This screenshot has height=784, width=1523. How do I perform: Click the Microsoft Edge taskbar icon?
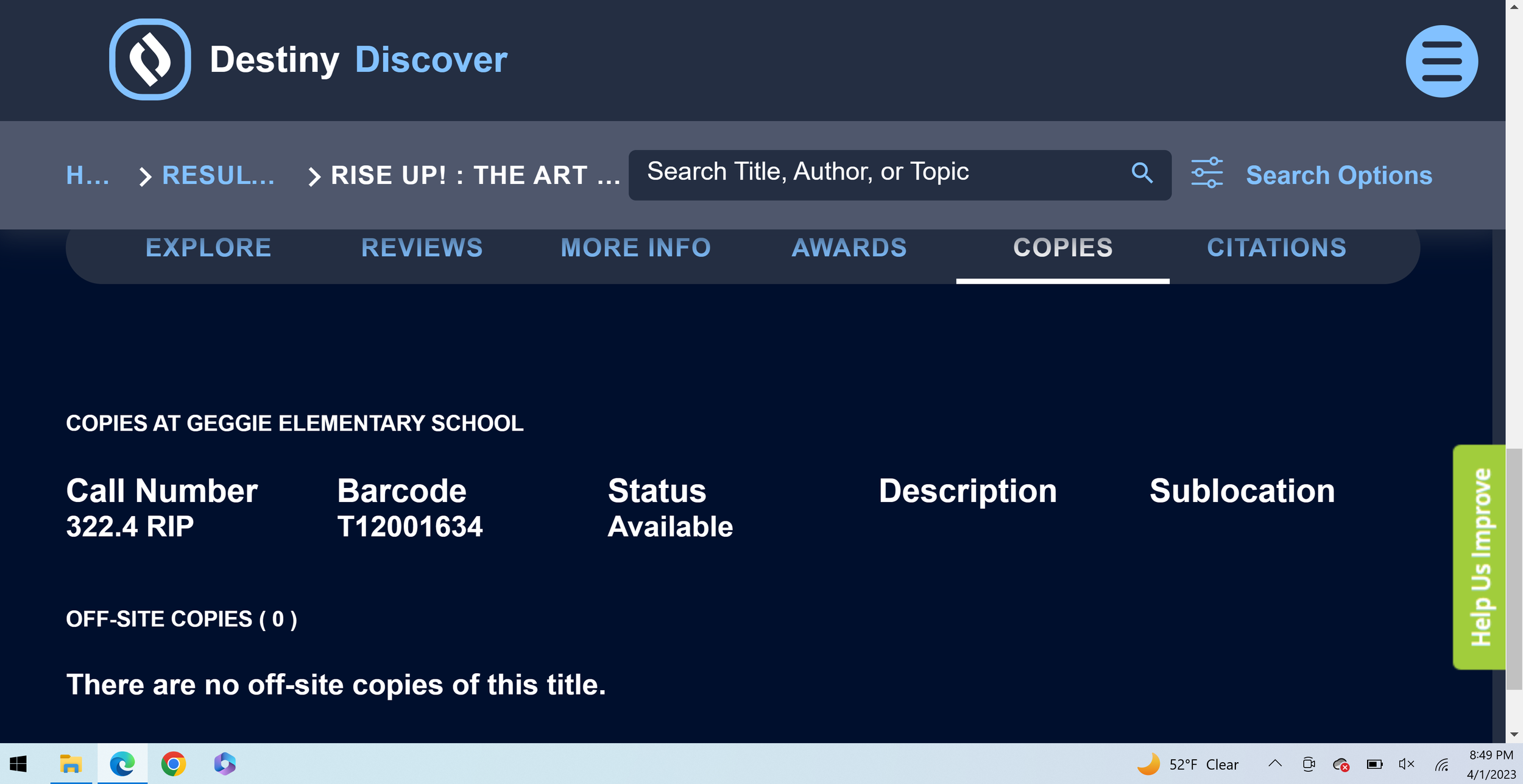(x=122, y=764)
